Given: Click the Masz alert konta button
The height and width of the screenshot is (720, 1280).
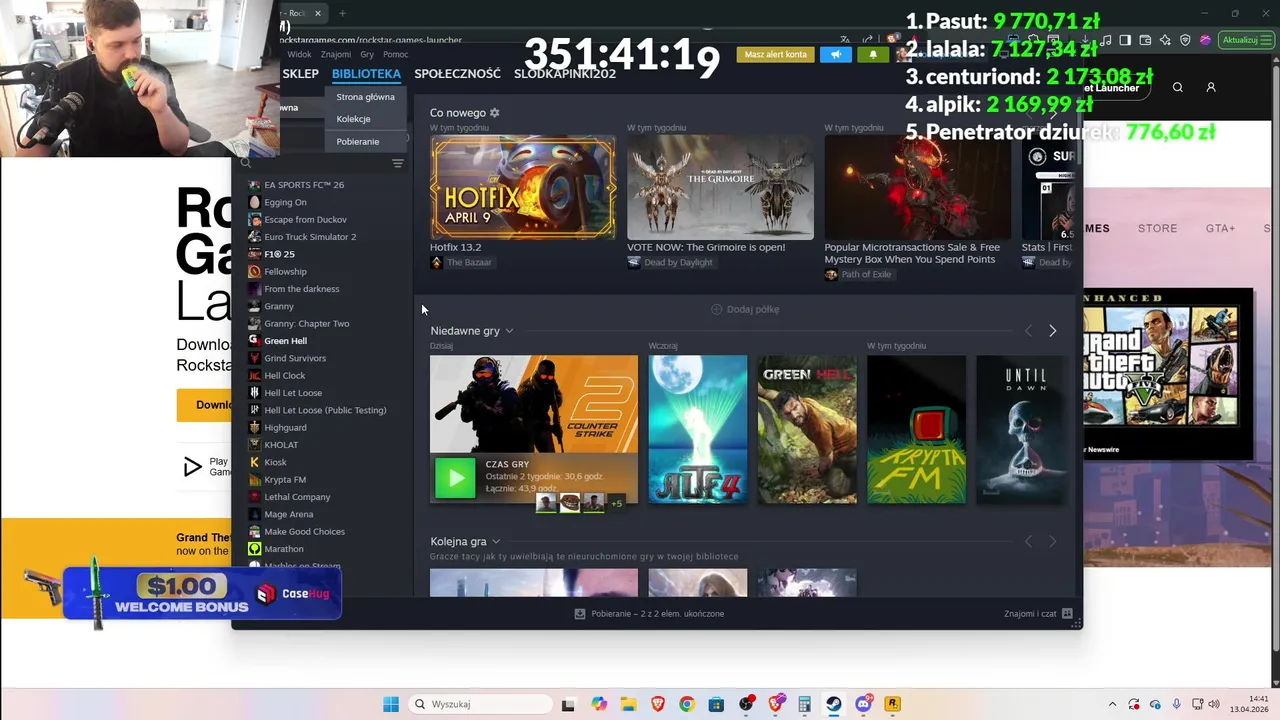Looking at the screenshot, I should (x=775, y=54).
